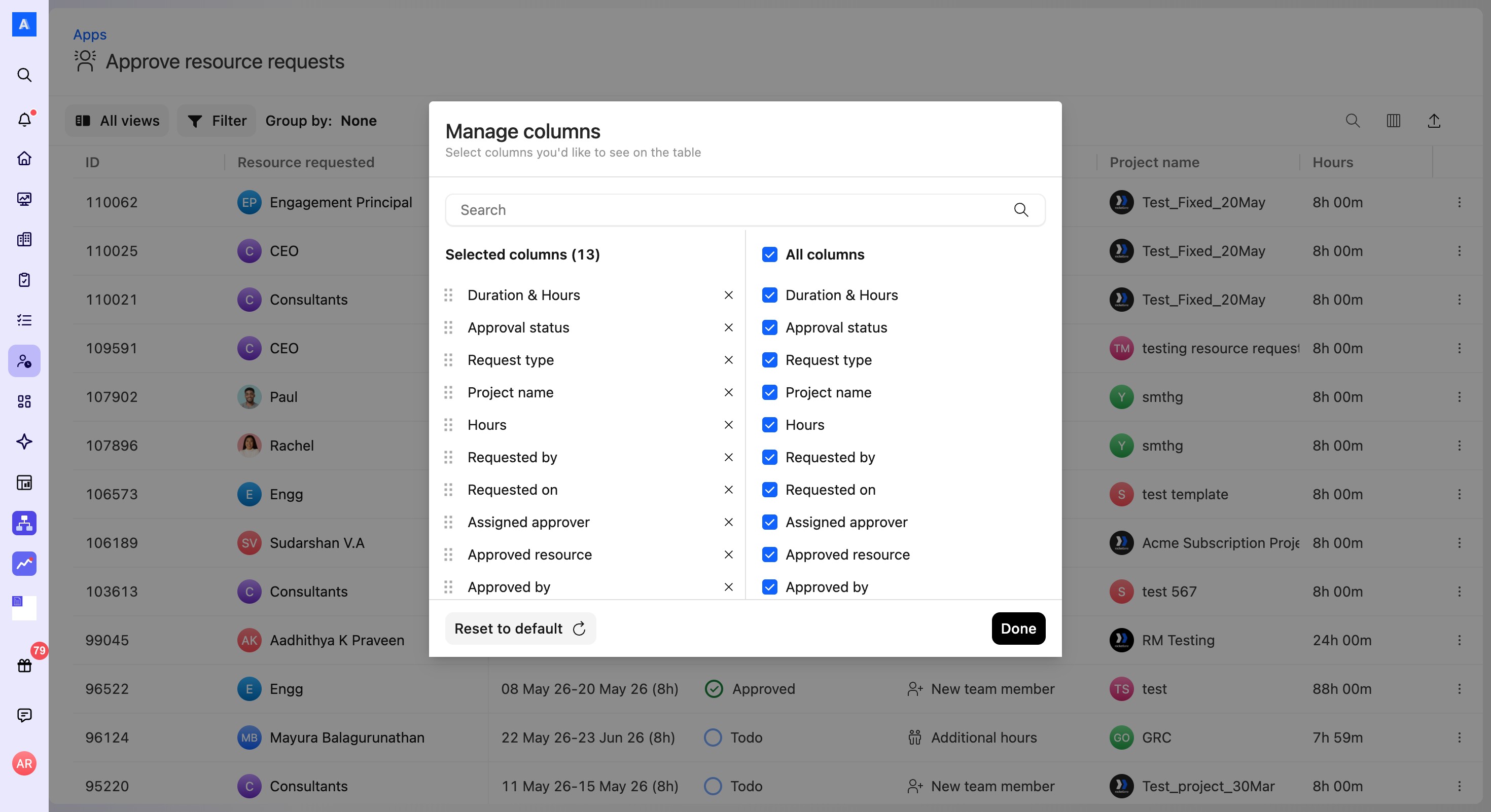Remove Request type from selected columns
This screenshot has width=1491, height=812.
pos(729,360)
